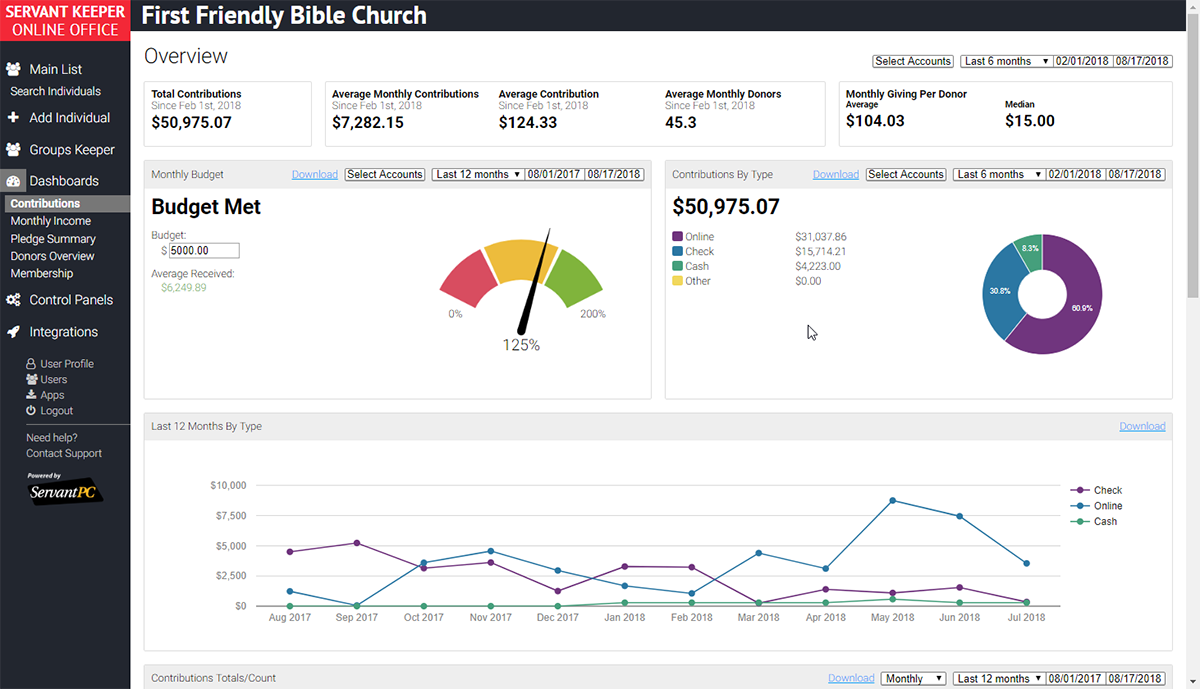1200x689 pixels.
Task: Click the Add Individual plus icon
Action: click(x=14, y=117)
